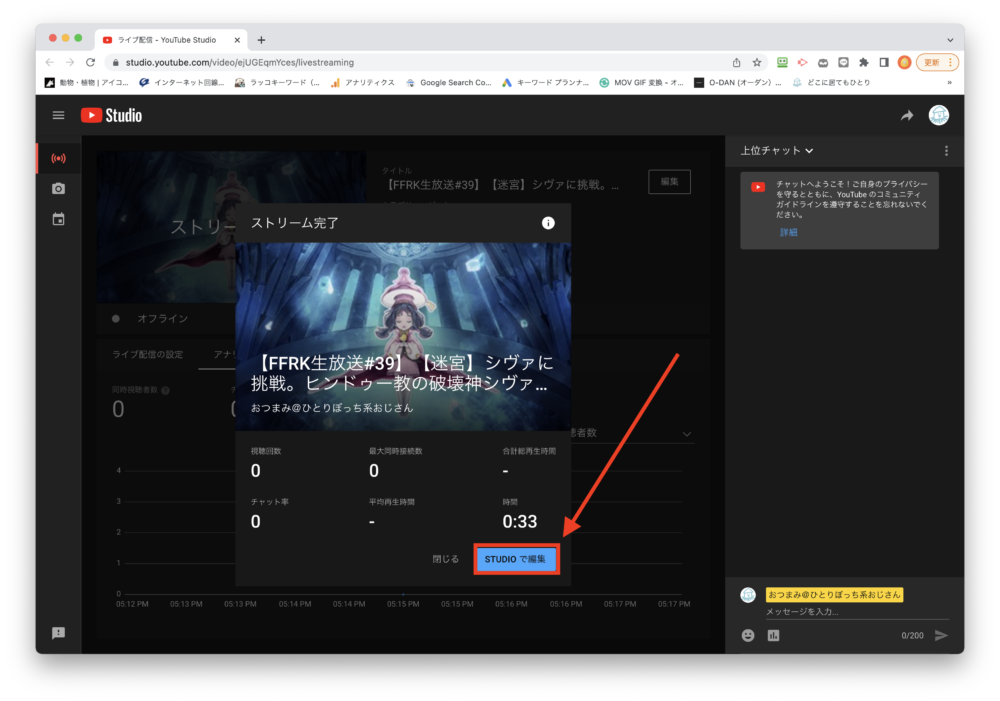This screenshot has height=701, width=1000.
Task: Open the Webcam camera icon in sidebar
Action: [58, 189]
